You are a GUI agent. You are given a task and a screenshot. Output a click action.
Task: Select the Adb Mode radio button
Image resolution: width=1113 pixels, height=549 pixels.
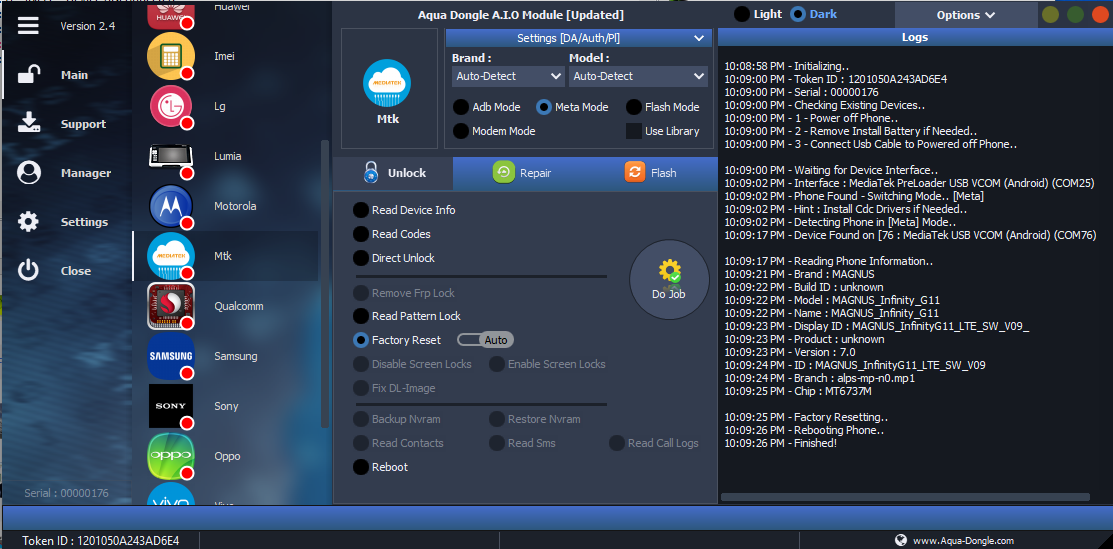click(461, 107)
